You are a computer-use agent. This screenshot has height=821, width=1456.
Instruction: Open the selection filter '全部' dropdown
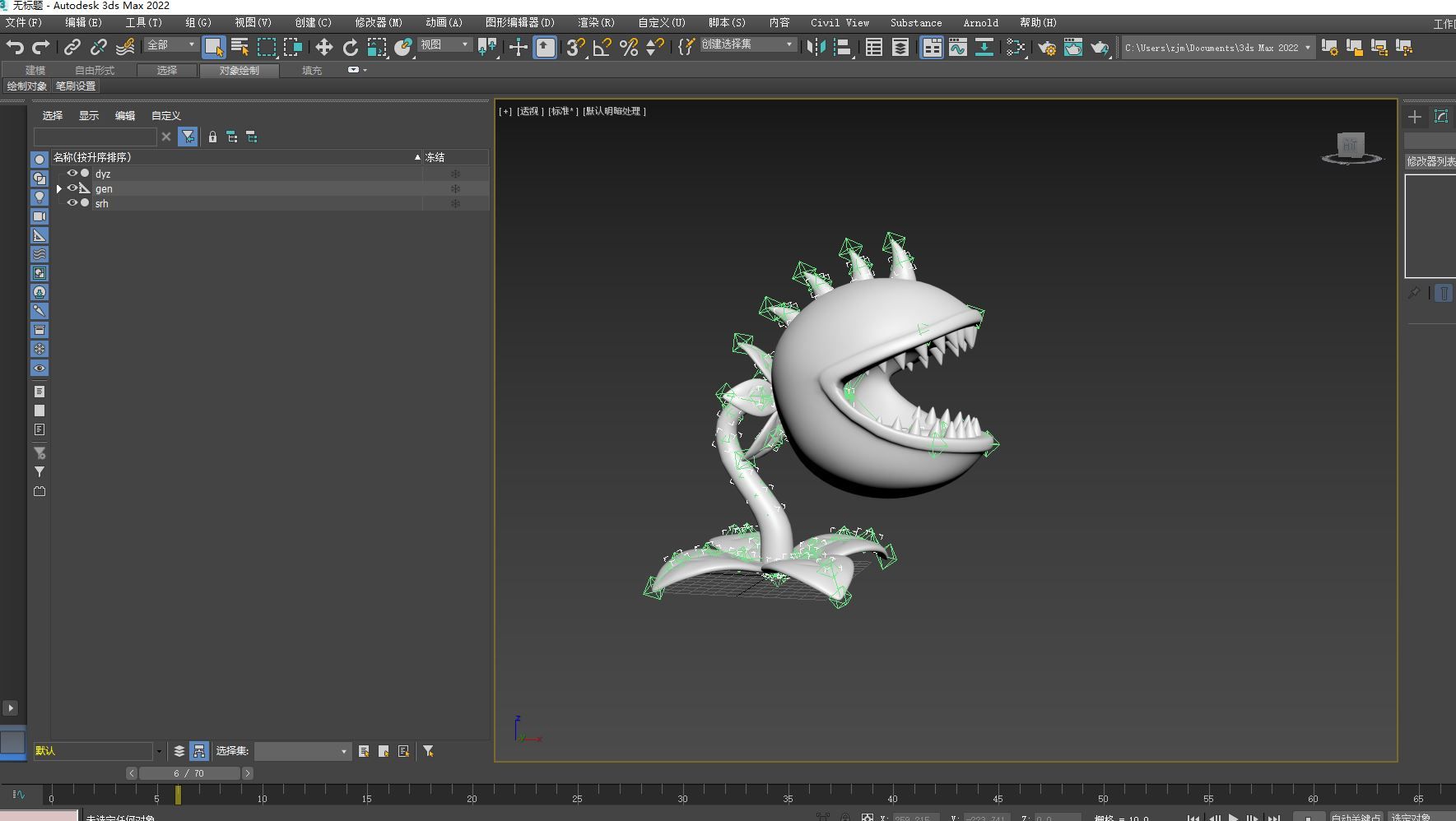click(172, 44)
